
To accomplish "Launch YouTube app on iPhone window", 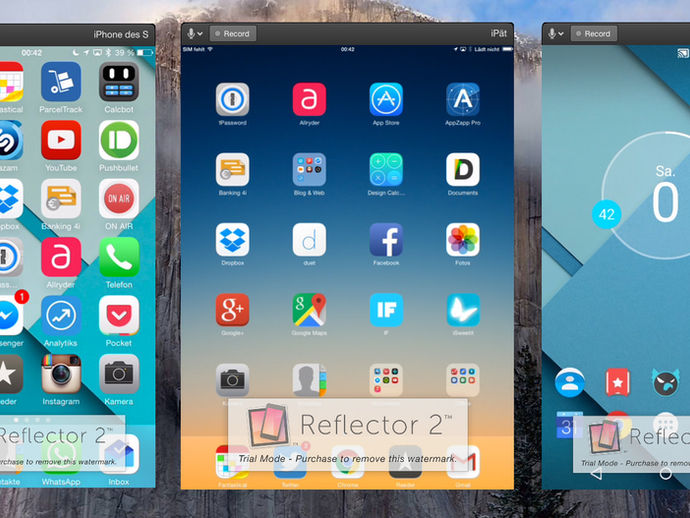I will tap(61, 140).
